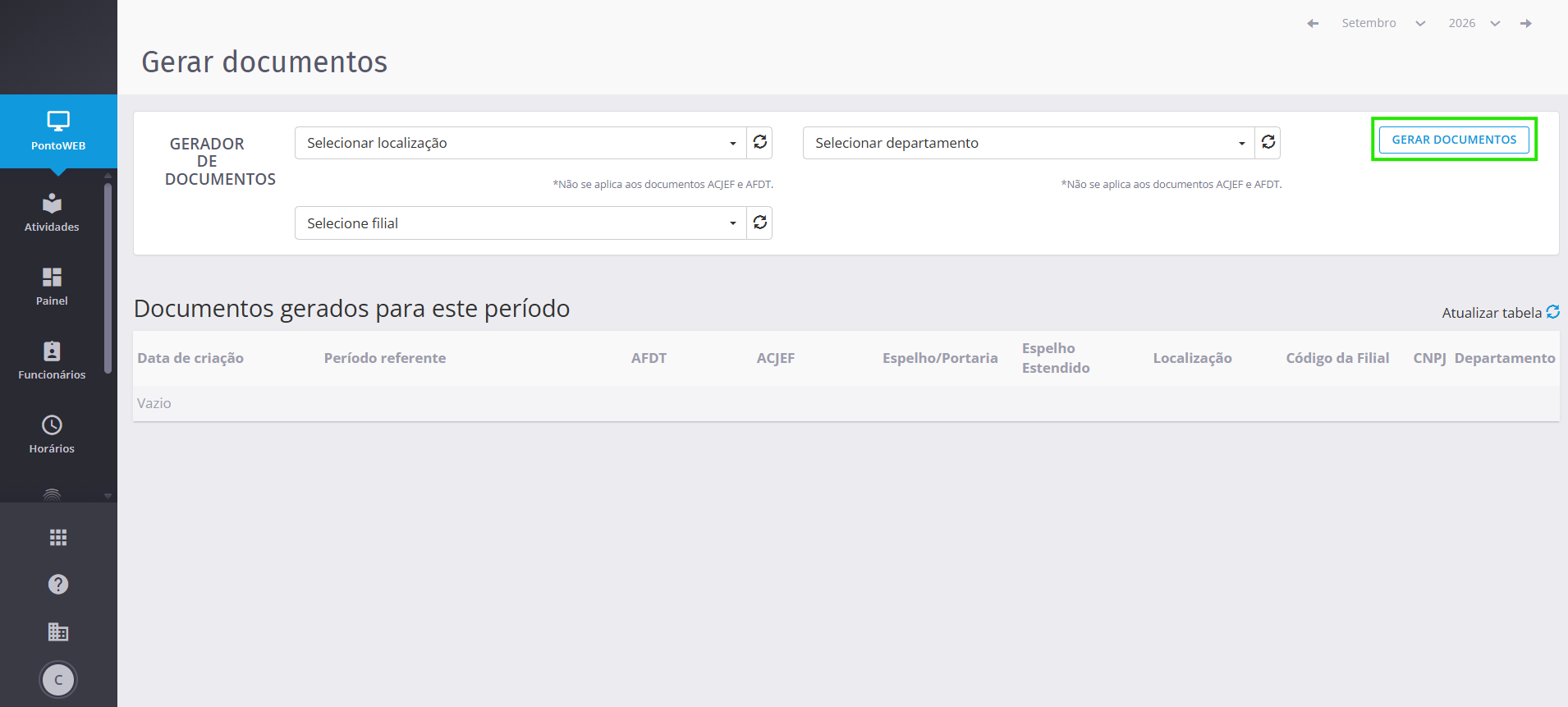Screen dimensions: 1568x707
Task: Open Atividades in the sidebar
Action: pos(52,213)
